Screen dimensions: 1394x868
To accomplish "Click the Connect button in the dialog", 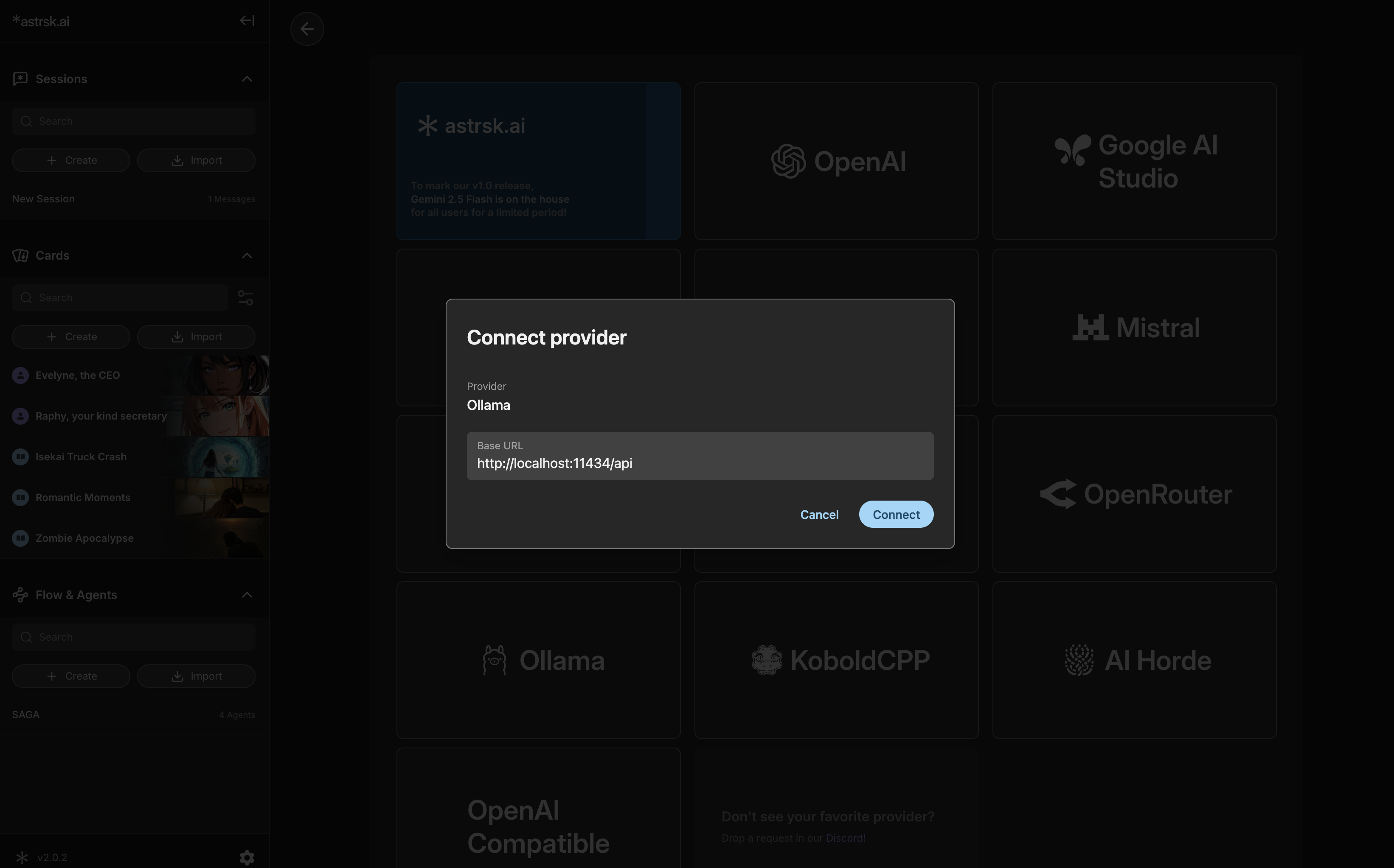I will (x=895, y=514).
